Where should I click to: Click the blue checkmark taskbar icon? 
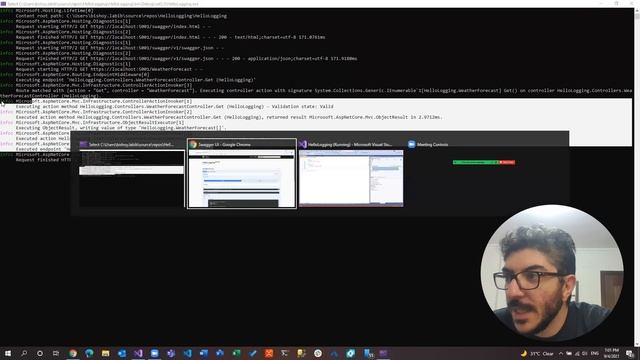[x=253, y=353]
